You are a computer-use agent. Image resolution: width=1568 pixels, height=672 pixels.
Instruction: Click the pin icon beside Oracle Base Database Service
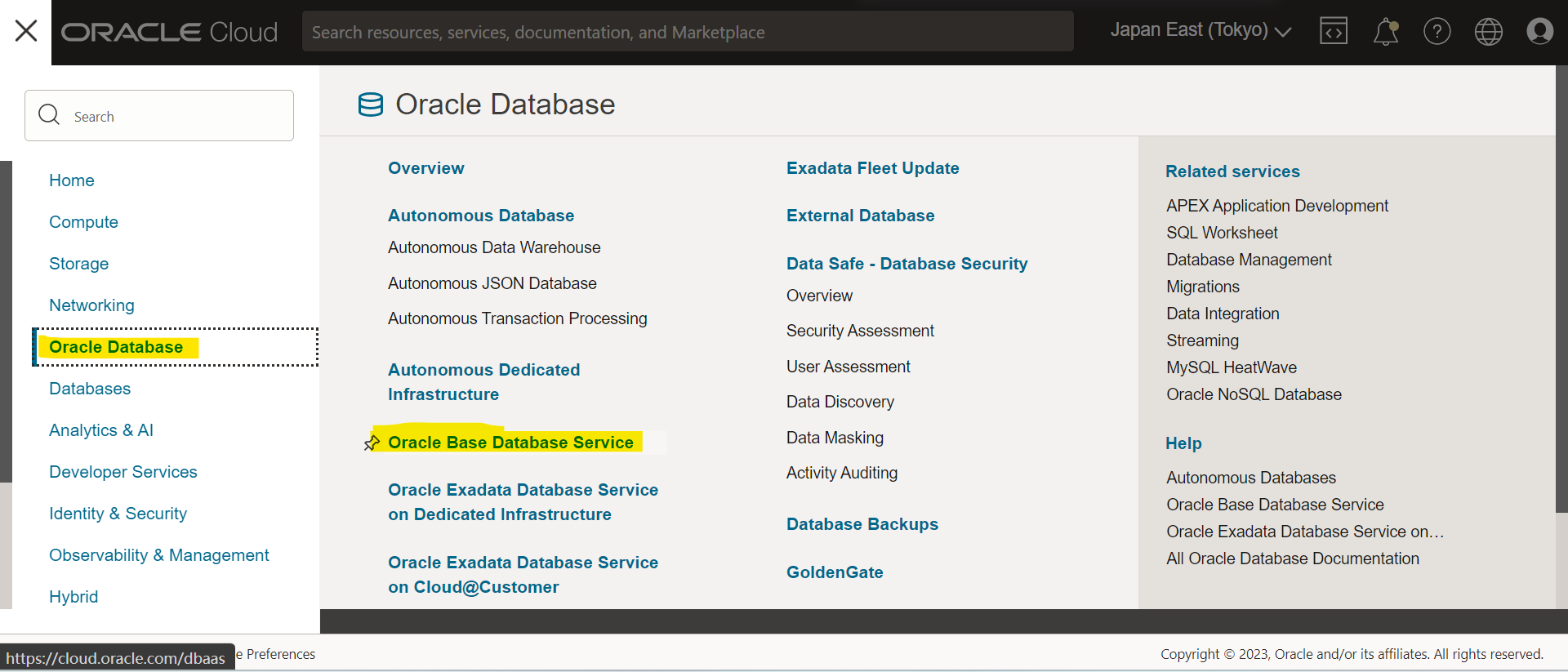pyautogui.click(x=372, y=443)
